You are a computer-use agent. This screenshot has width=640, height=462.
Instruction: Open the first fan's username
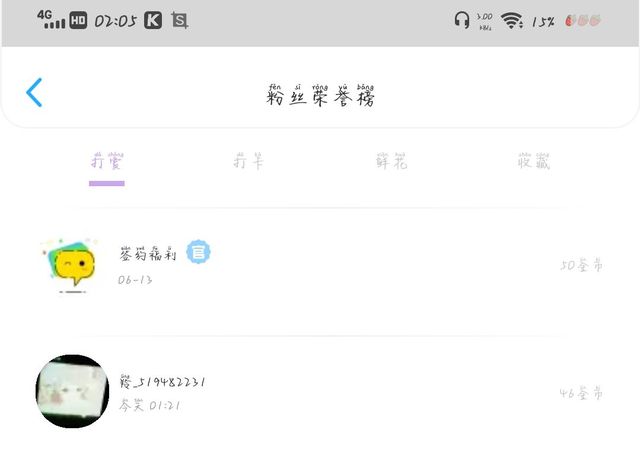tap(148, 254)
